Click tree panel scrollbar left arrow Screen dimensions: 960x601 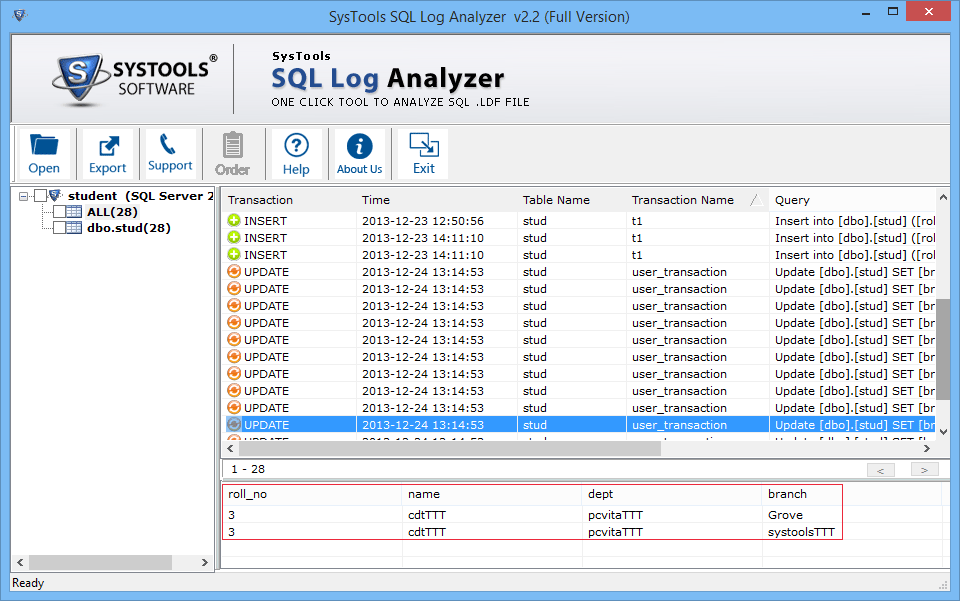pyautogui.click(x=20, y=562)
